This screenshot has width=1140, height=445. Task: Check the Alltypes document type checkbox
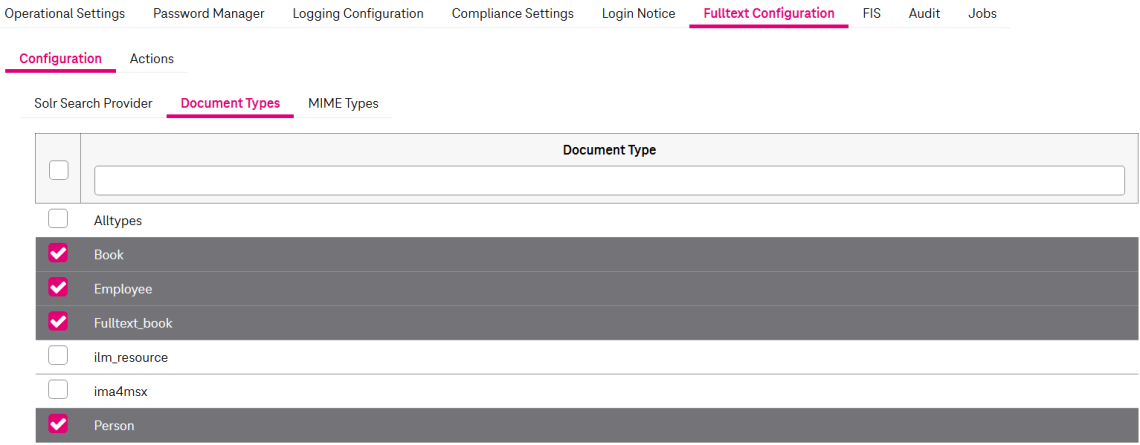[x=58, y=219]
